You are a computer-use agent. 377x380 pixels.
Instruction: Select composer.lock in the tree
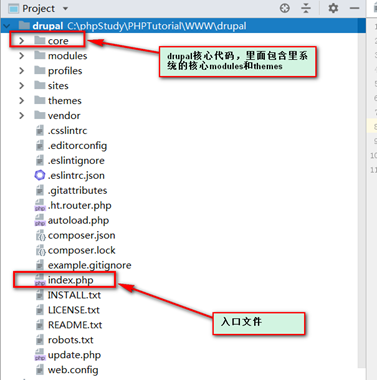tap(82, 250)
